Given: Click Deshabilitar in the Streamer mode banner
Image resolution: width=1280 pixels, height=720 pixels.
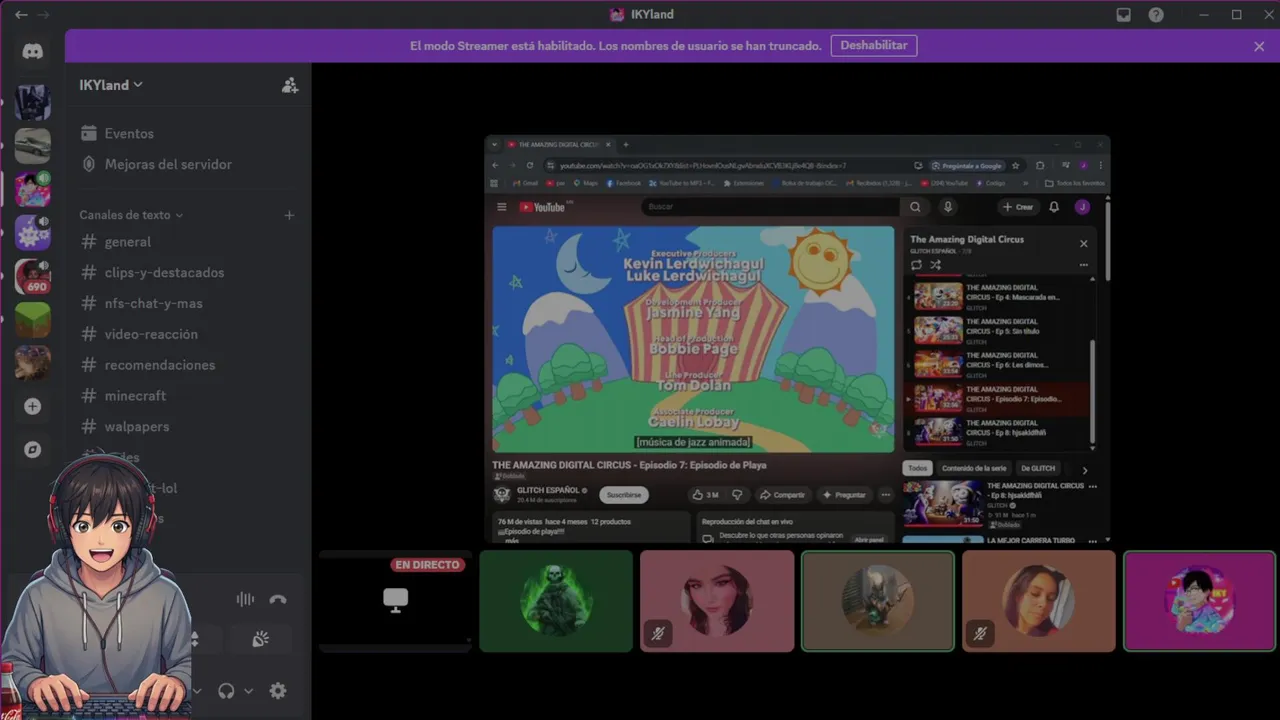Looking at the screenshot, I should pyautogui.click(x=874, y=46).
